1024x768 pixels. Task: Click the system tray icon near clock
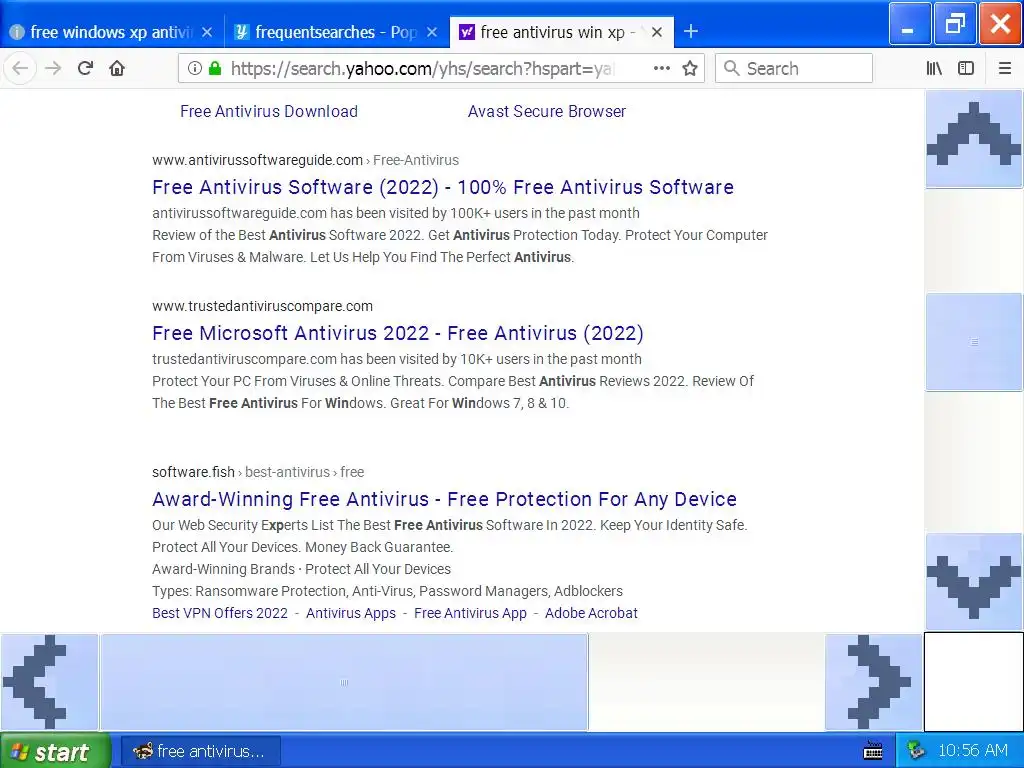(x=916, y=751)
